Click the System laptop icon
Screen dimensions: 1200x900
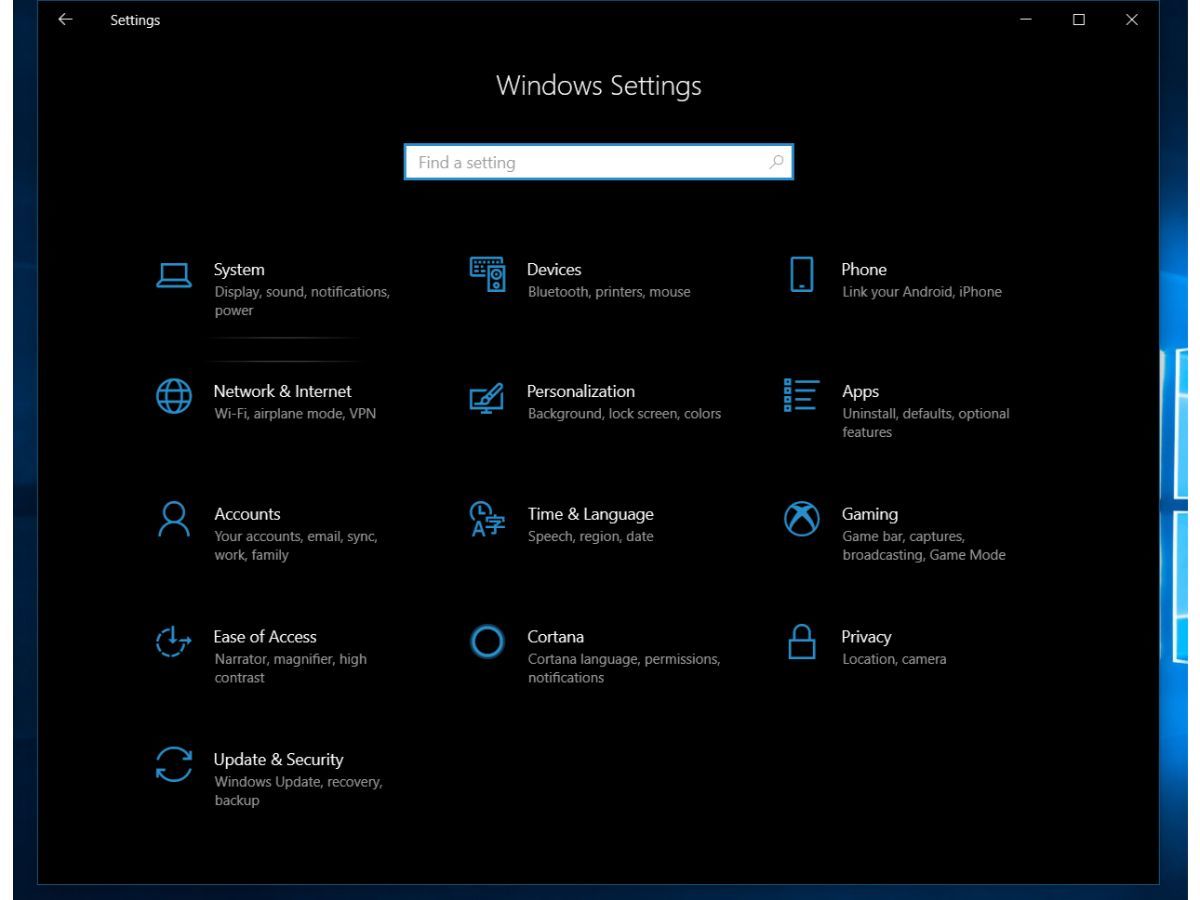(x=173, y=275)
